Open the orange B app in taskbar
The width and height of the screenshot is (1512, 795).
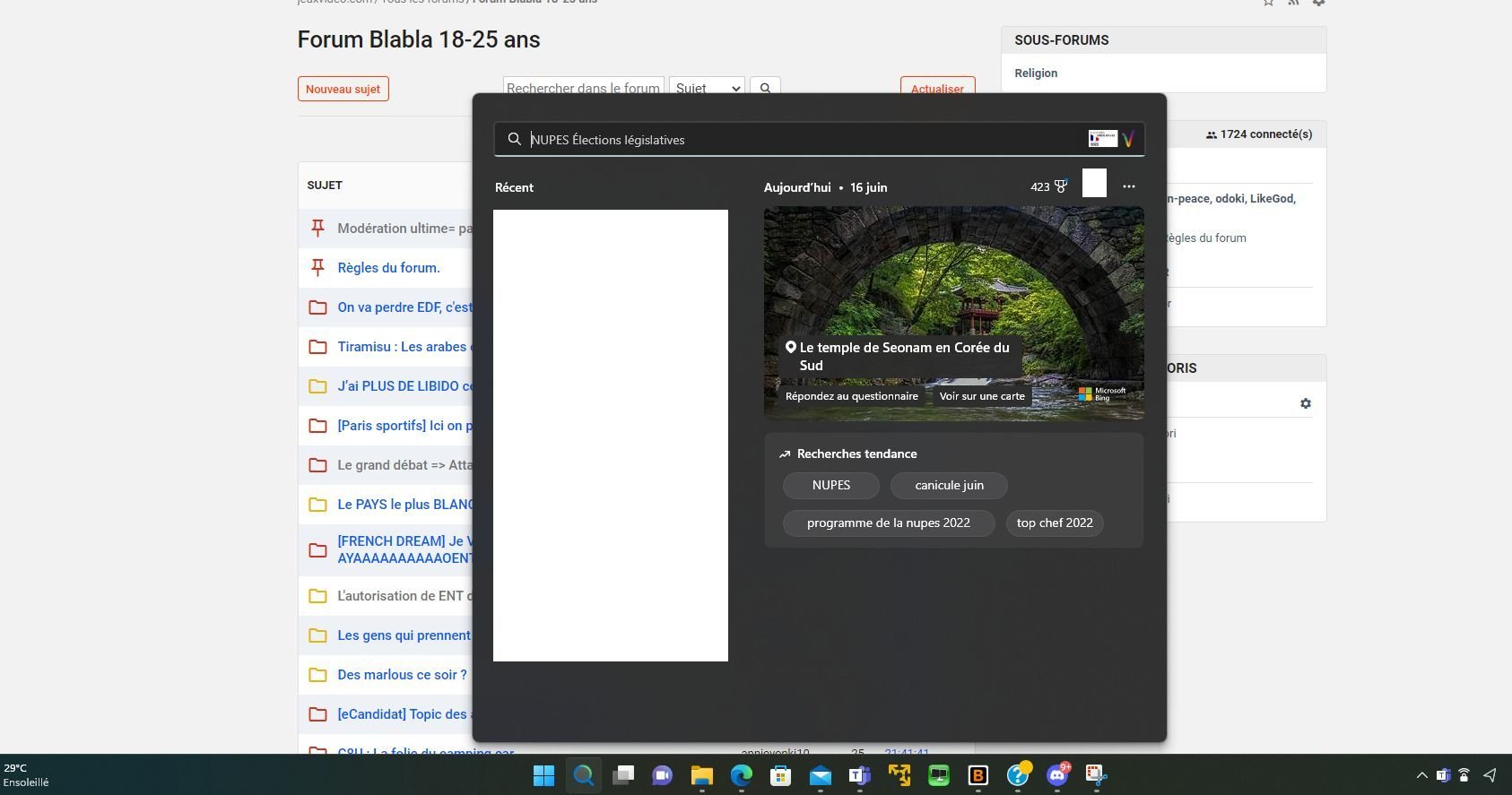coord(978,775)
